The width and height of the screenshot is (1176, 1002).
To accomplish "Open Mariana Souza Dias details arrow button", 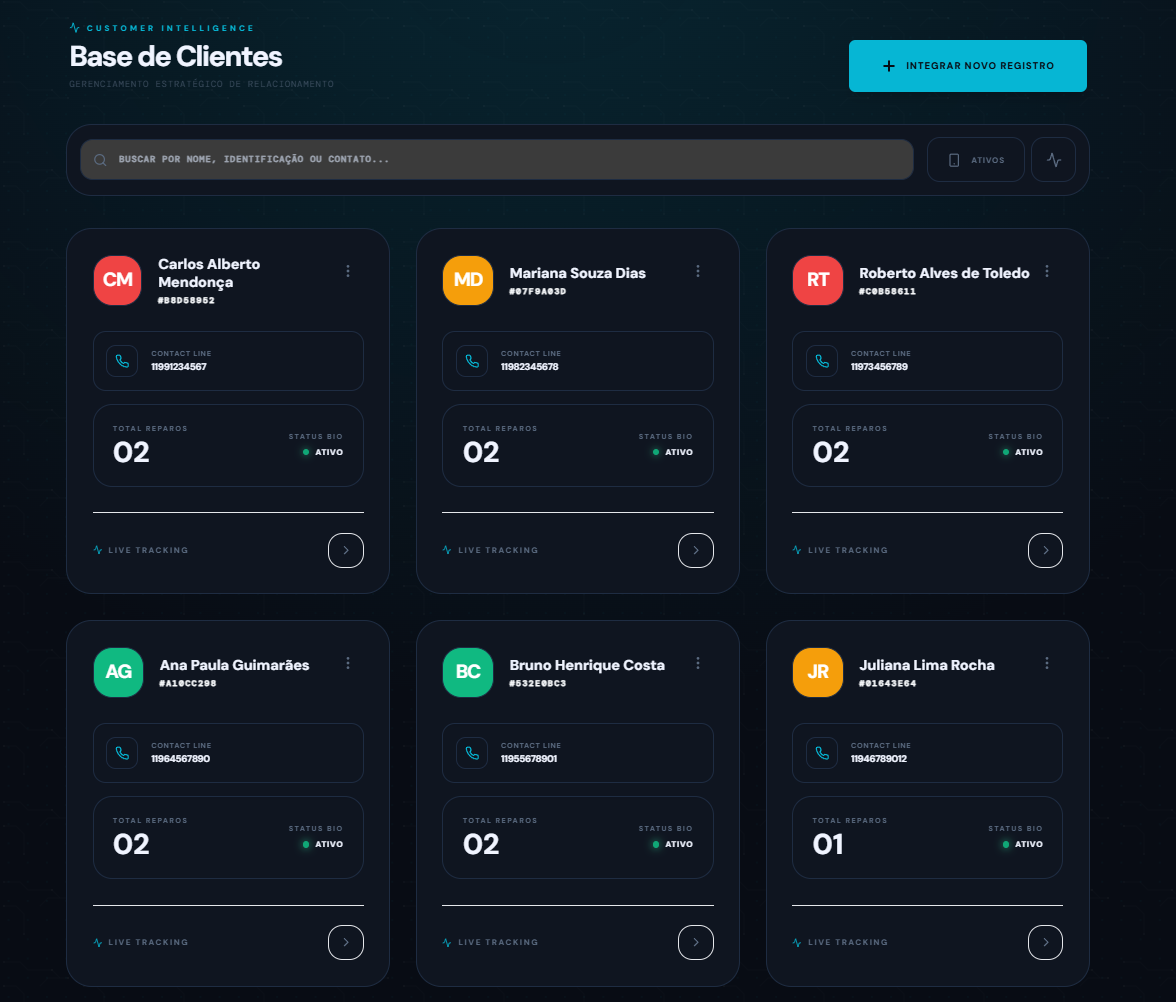I will coord(696,550).
